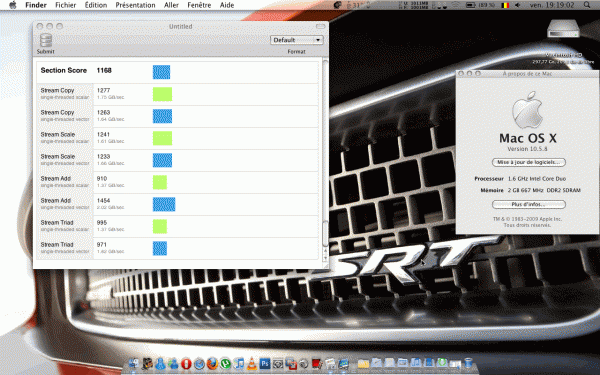
Task: Click the 2 GB 667 MHz DDR2 SDRAM text
Action: click(x=544, y=190)
